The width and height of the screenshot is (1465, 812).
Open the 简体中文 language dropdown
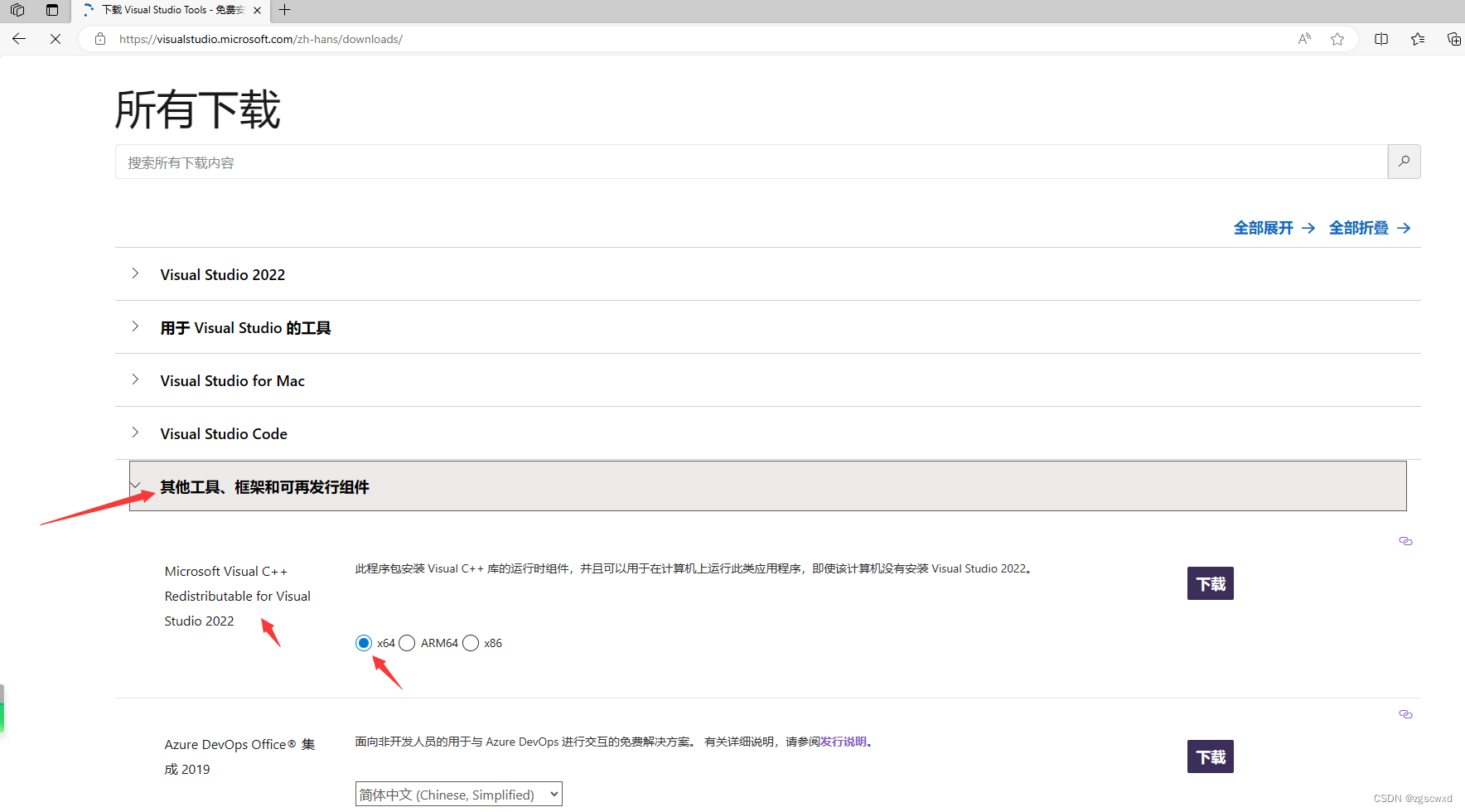click(x=458, y=794)
